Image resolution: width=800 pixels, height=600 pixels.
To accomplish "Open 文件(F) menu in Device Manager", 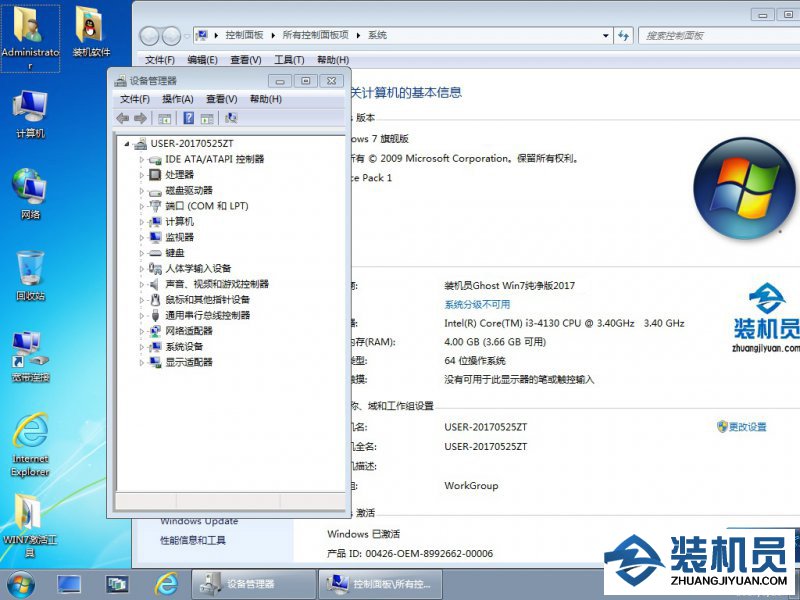I will tap(135, 99).
